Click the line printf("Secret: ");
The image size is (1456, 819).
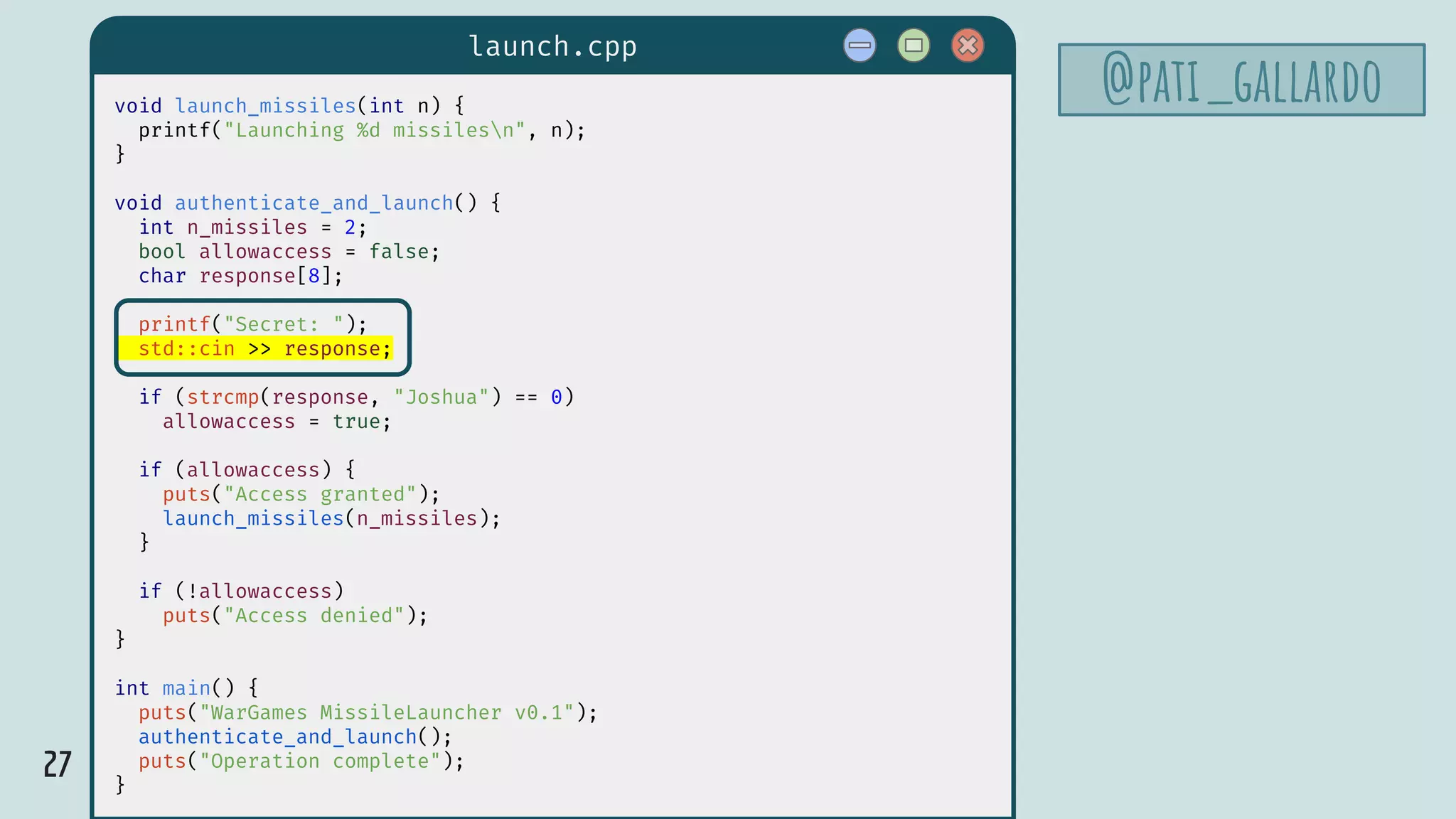[252, 324]
